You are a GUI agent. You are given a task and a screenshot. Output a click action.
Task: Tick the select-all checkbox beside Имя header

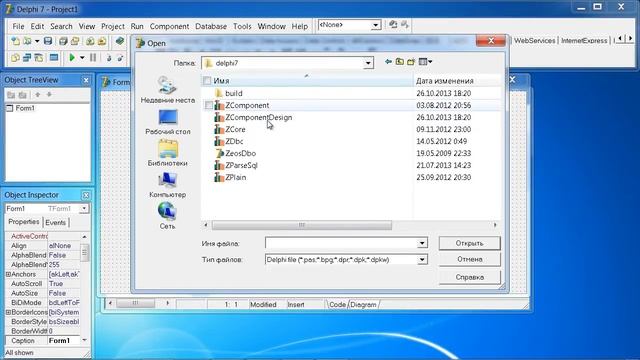click(207, 81)
